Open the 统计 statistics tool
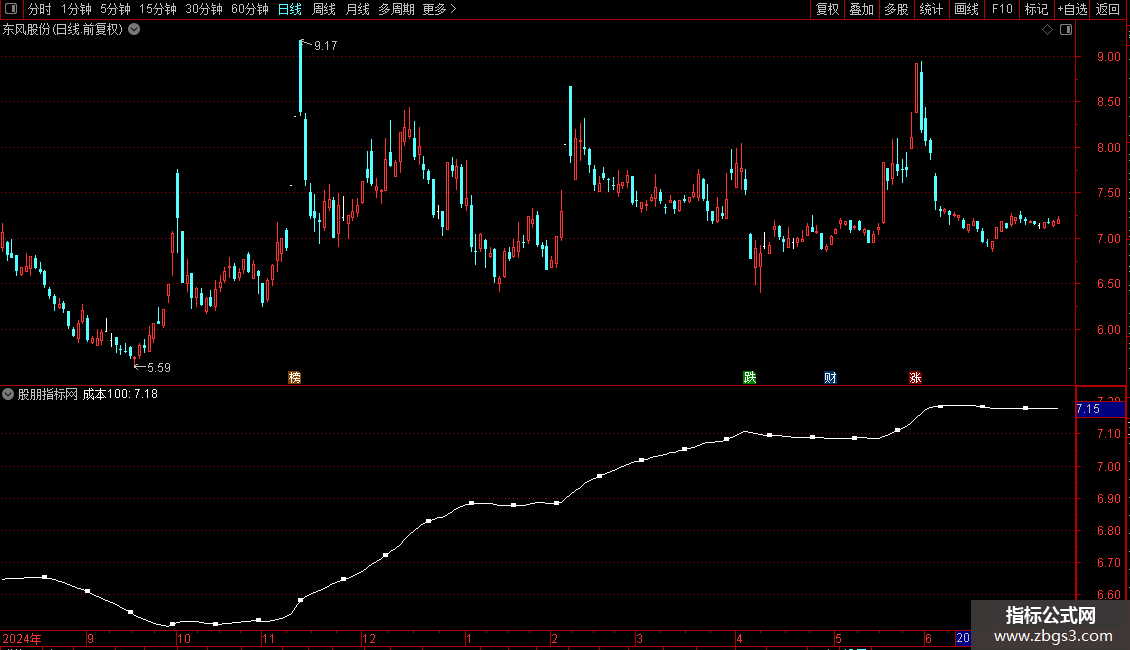Screen dimensions: 1130x650 click(931, 9)
